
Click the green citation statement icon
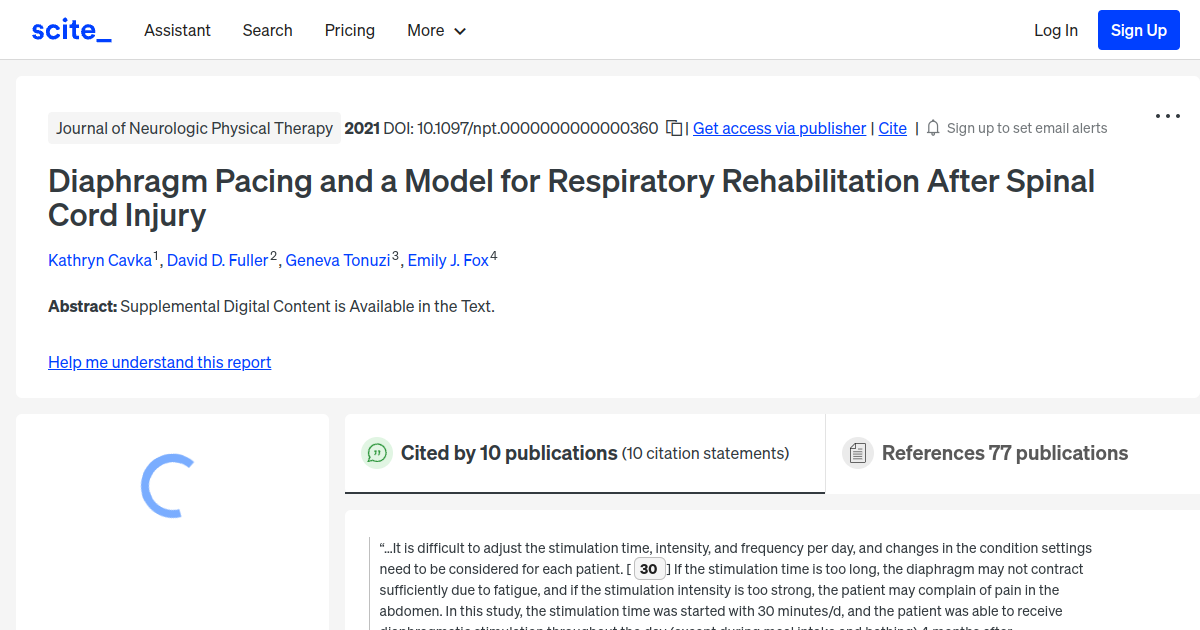pos(377,453)
